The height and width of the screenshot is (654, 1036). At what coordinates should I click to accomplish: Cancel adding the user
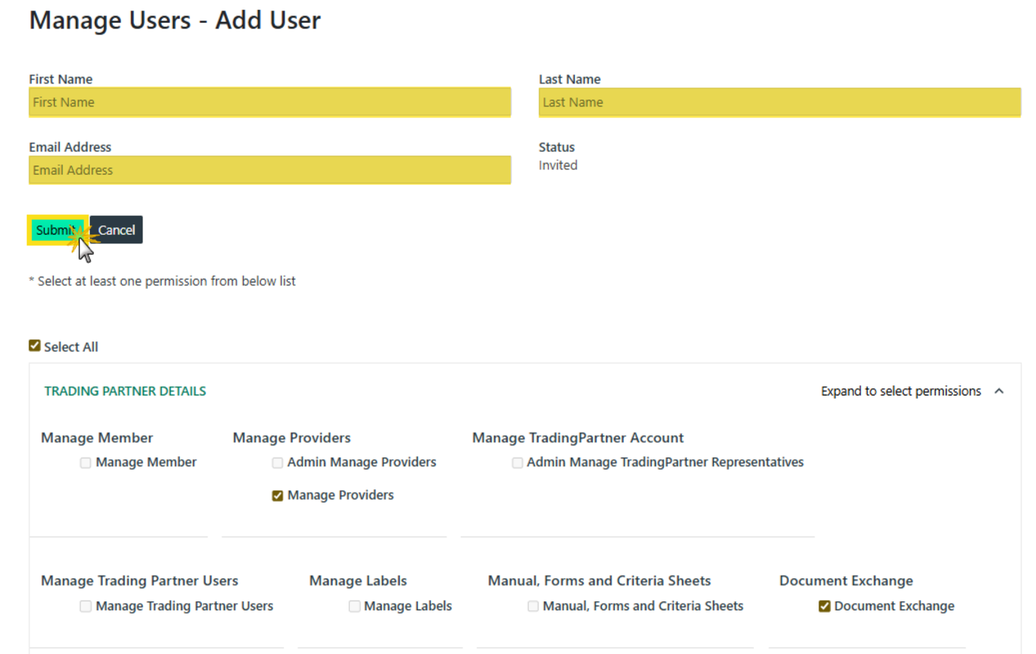[116, 230]
